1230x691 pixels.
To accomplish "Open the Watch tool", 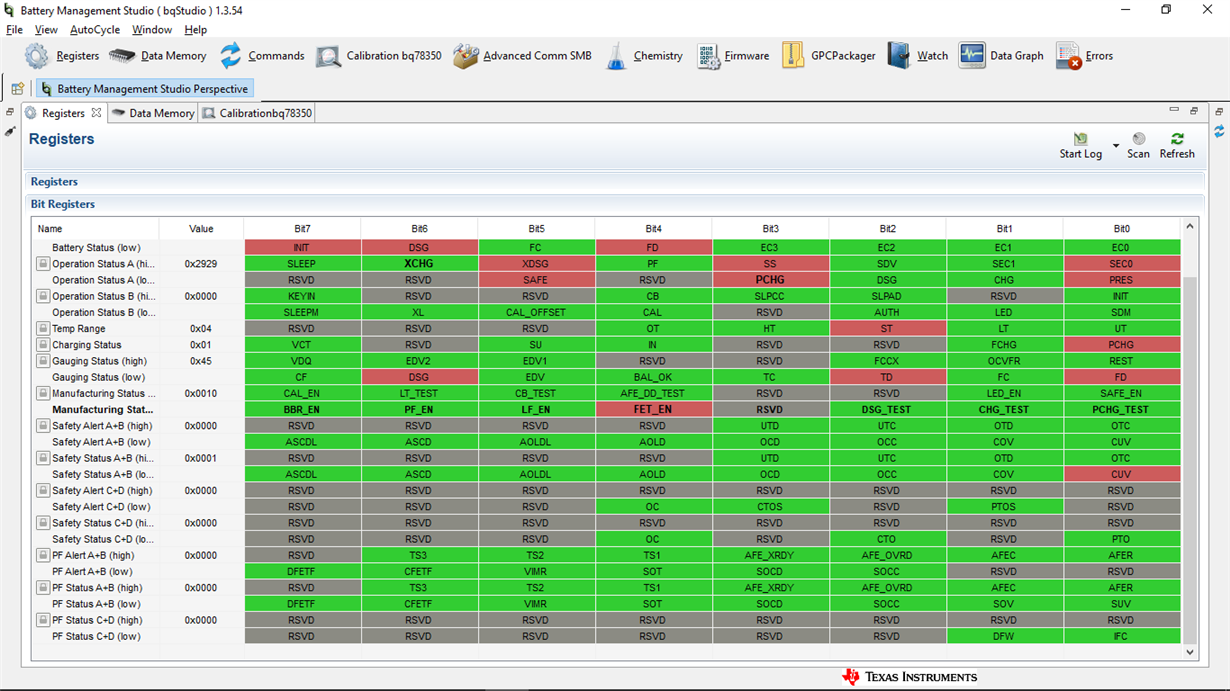I will (917, 56).
